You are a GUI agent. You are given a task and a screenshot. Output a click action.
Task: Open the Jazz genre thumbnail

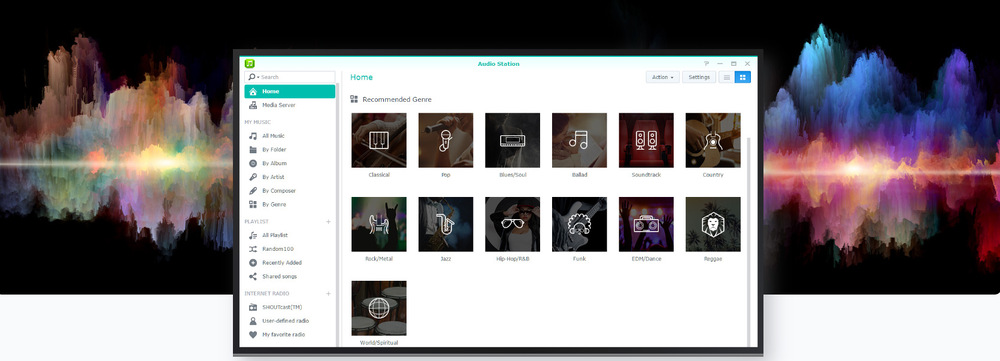446,225
